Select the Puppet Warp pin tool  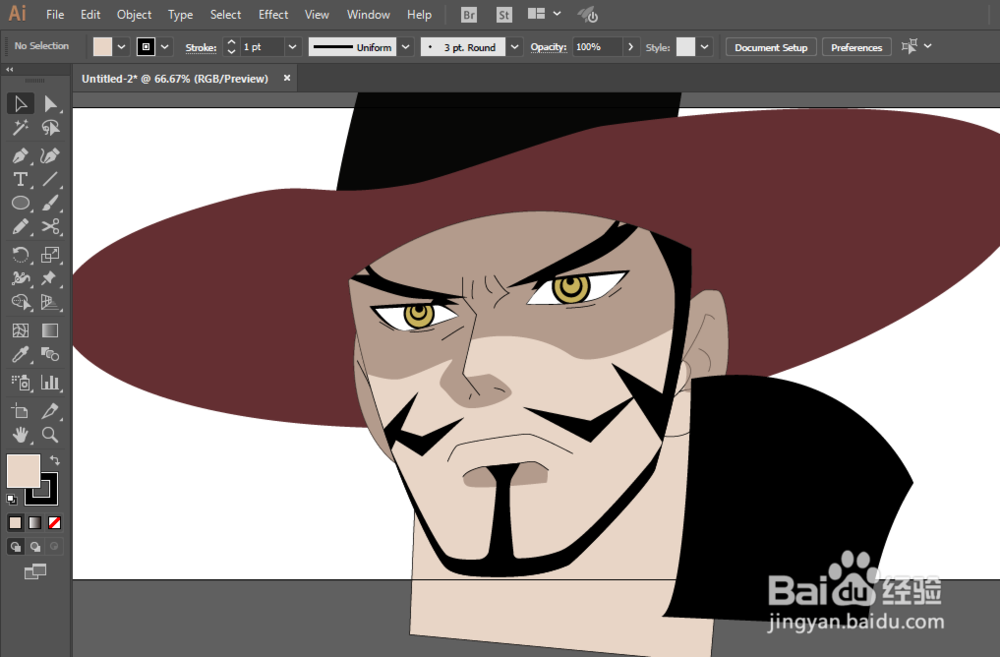pyautogui.click(x=50, y=278)
